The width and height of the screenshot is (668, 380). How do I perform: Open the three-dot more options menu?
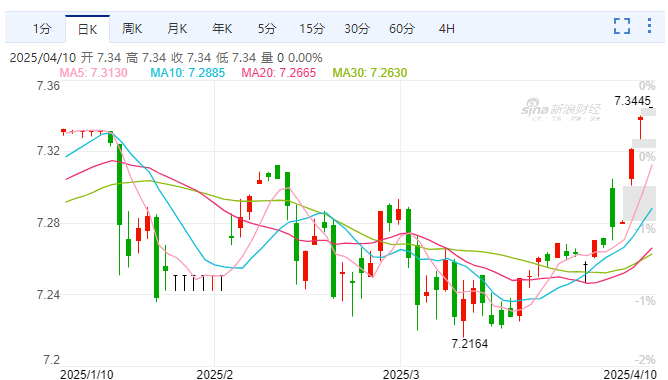click(x=649, y=26)
